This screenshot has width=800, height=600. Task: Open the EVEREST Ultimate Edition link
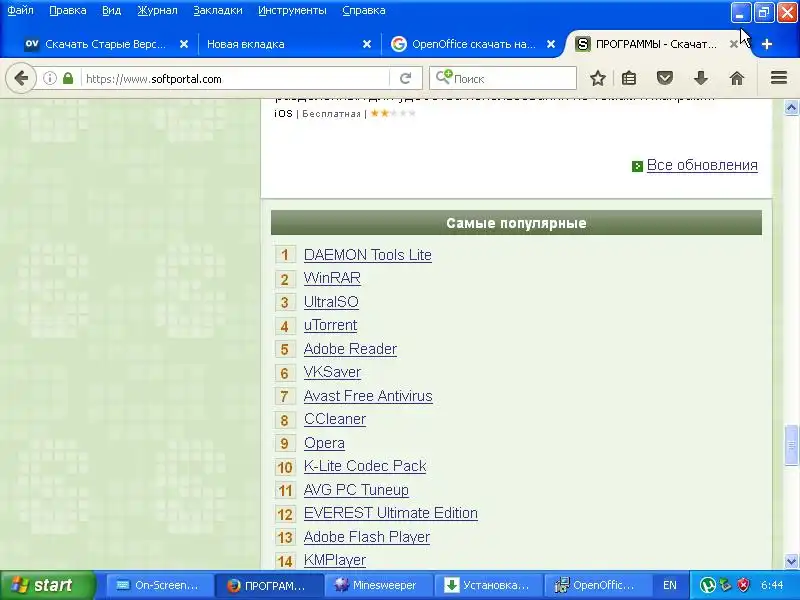click(390, 513)
